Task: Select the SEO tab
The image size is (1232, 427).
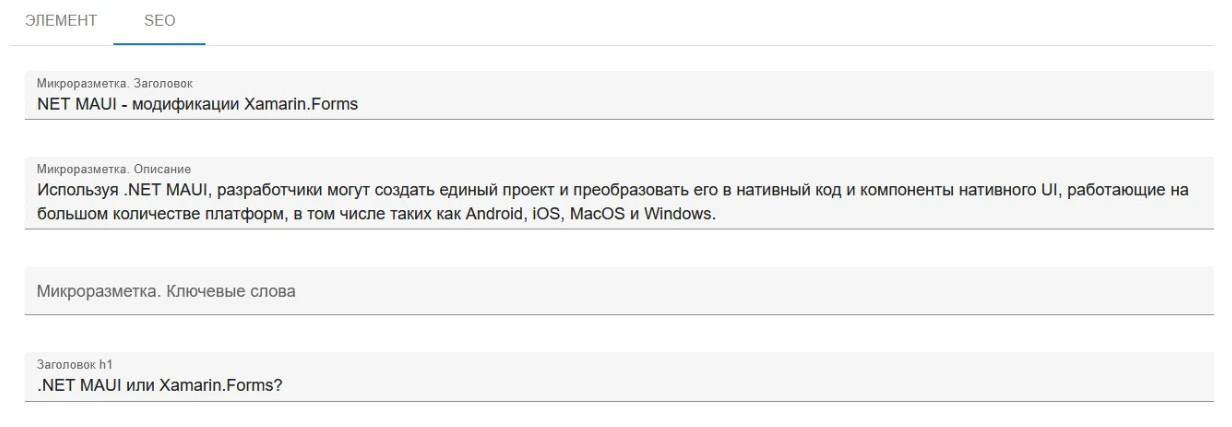Action: click(159, 22)
